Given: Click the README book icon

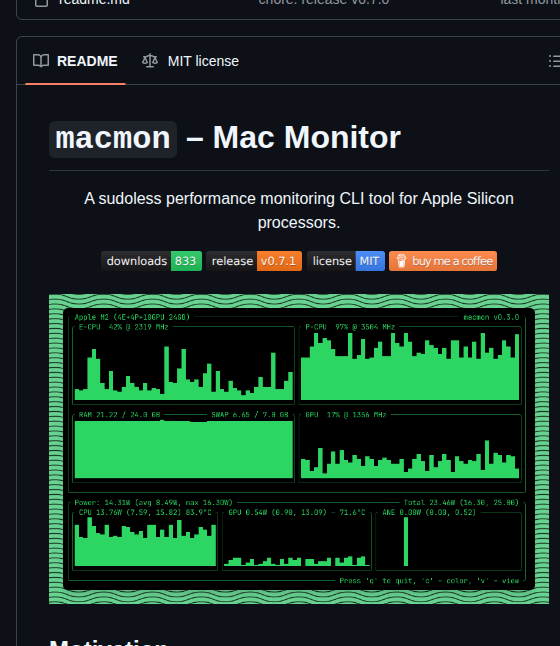Looking at the screenshot, I should pyautogui.click(x=41, y=61).
